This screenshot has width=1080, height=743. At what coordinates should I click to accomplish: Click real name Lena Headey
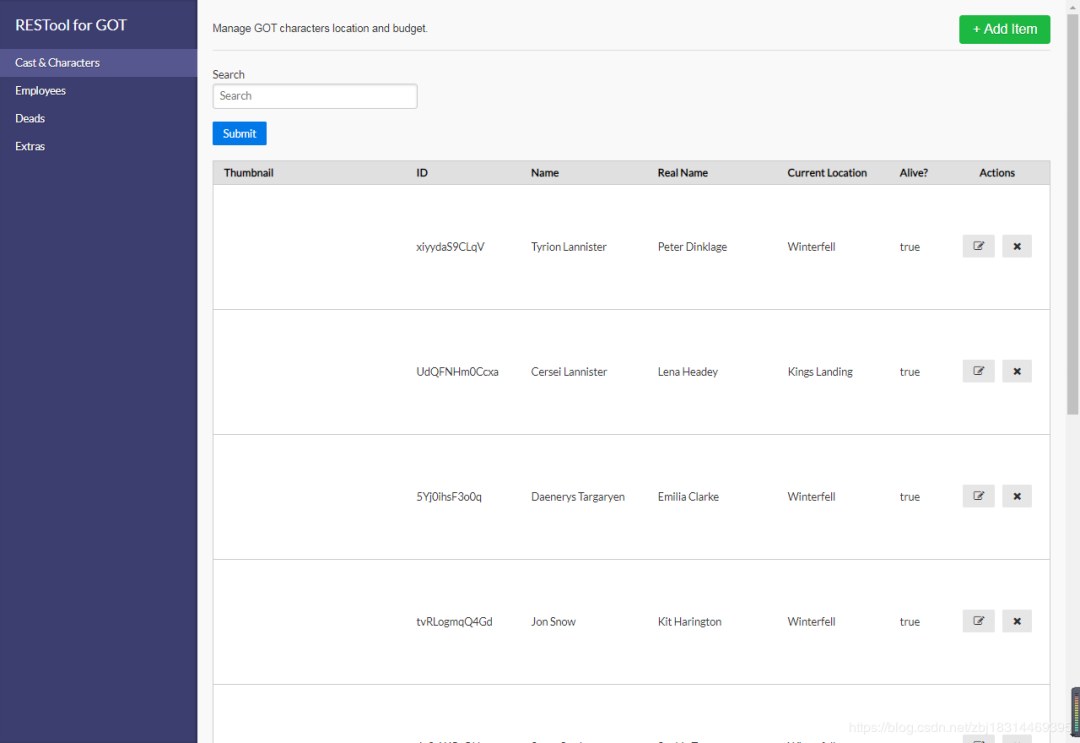point(687,372)
